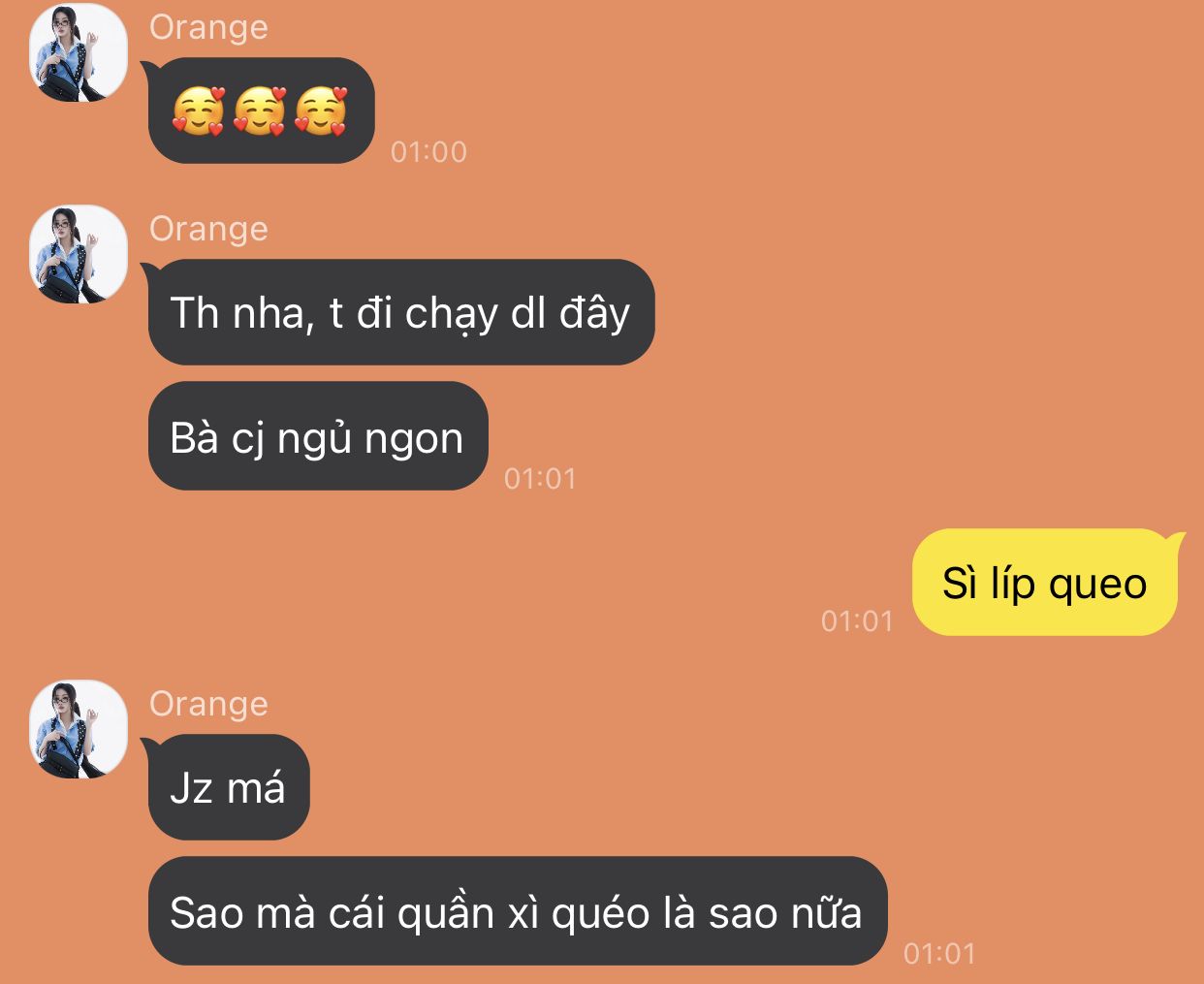
Task: Click the 01:01 timestamp beside the yellow bubble
Action: click(857, 621)
